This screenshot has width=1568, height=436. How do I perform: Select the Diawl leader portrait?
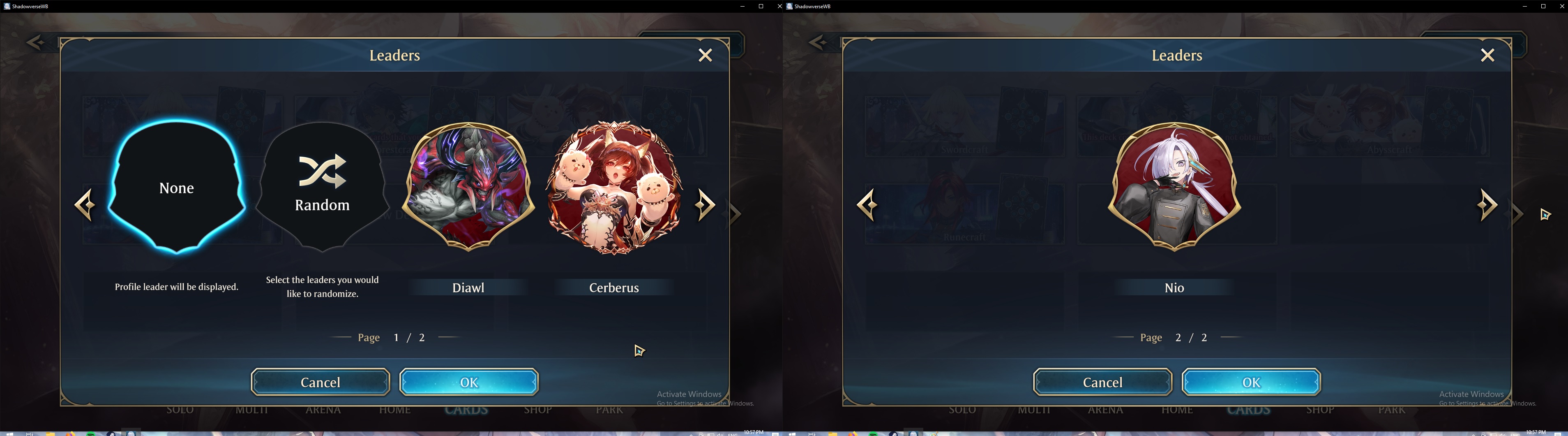pyautogui.click(x=468, y=186)
